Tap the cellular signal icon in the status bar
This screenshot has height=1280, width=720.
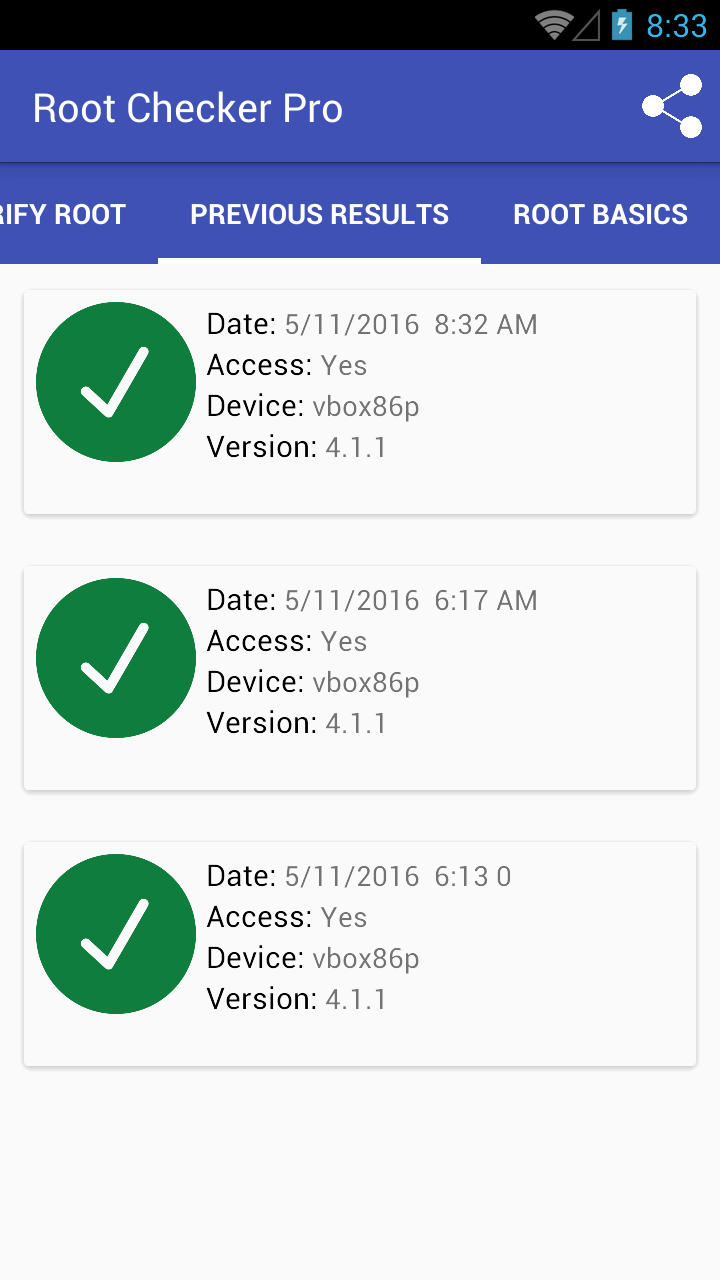point(586,25)
